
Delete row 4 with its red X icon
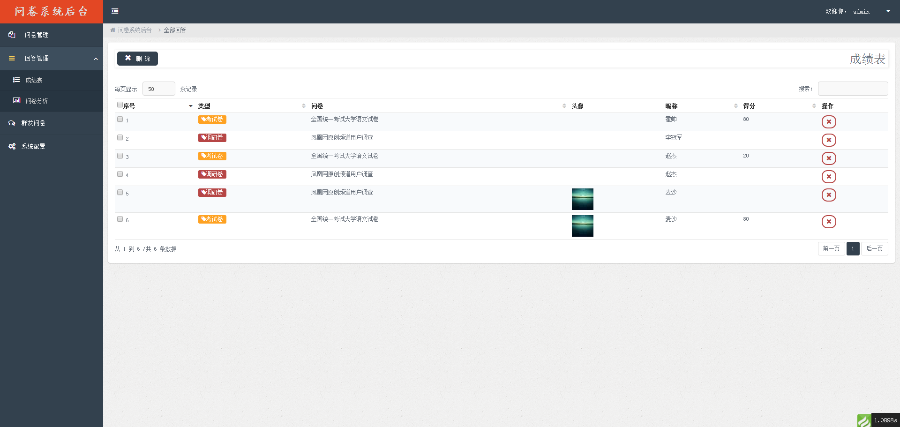point(828,177)
